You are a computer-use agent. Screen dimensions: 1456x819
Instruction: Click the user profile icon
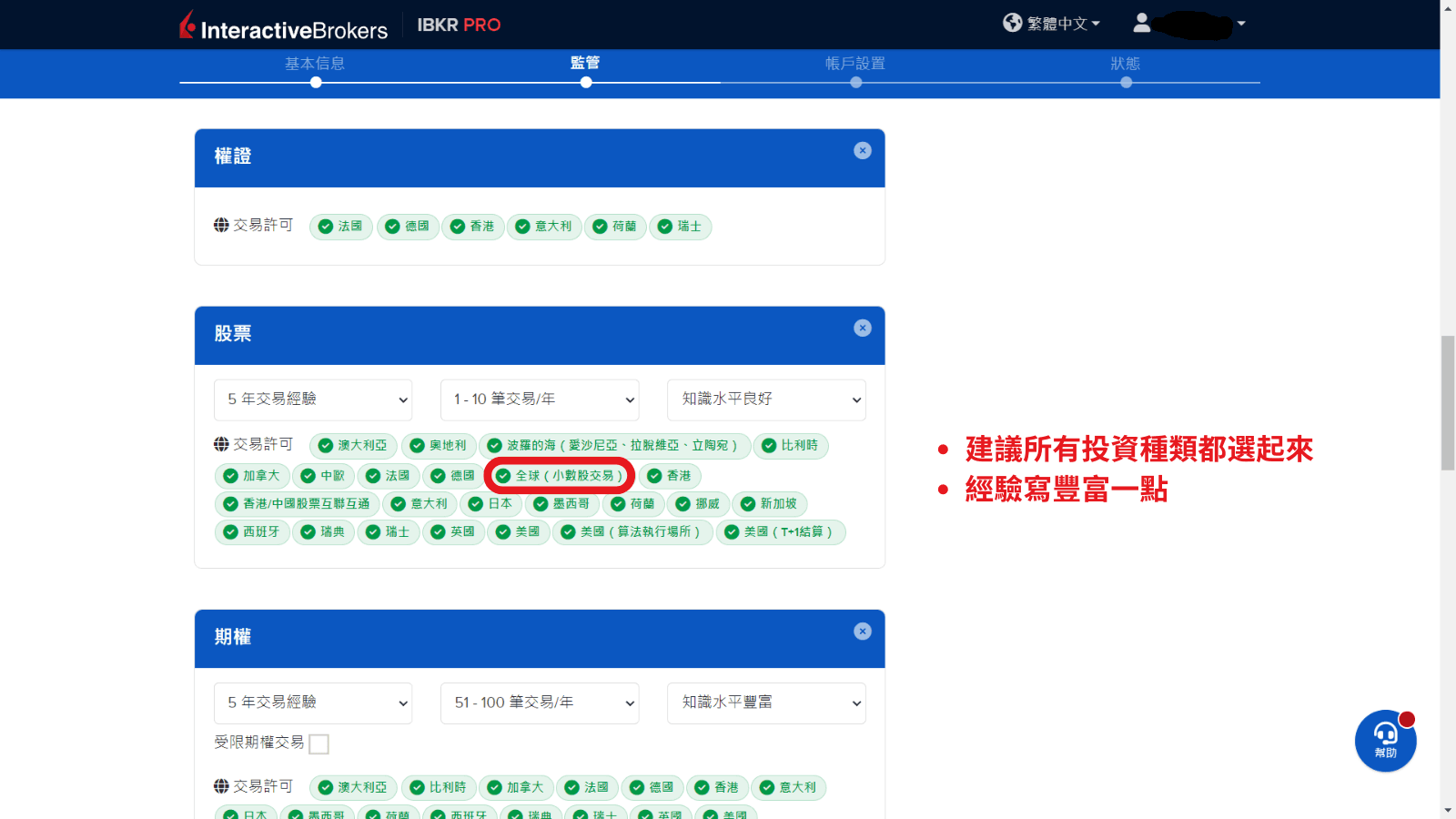[1143, 23]
